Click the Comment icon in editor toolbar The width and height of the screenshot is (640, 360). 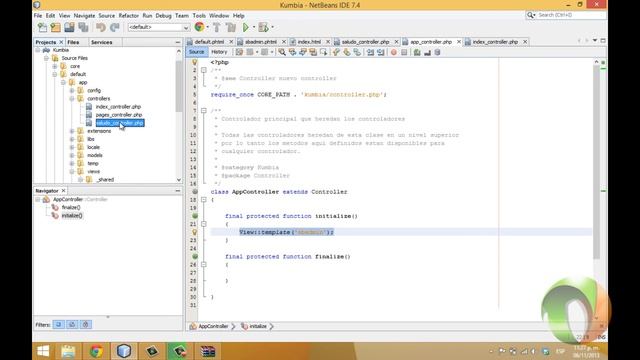(x=417, y=52)
